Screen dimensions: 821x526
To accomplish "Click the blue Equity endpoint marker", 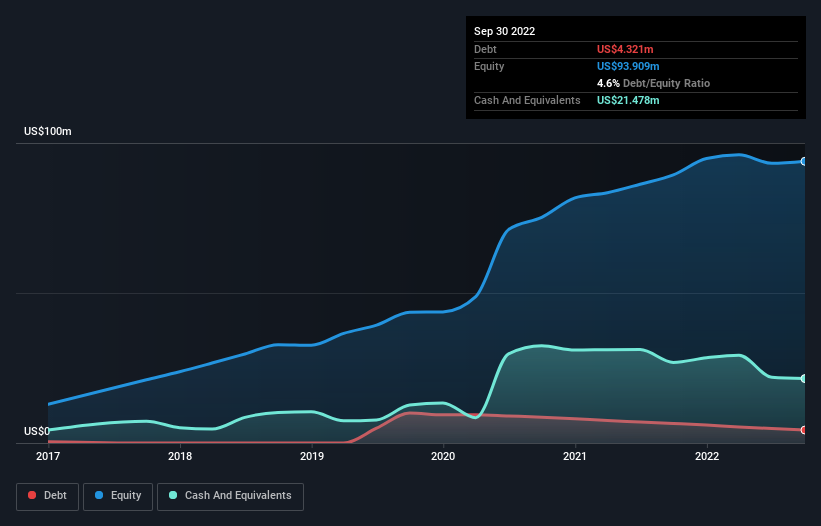I will pos(804,161).
